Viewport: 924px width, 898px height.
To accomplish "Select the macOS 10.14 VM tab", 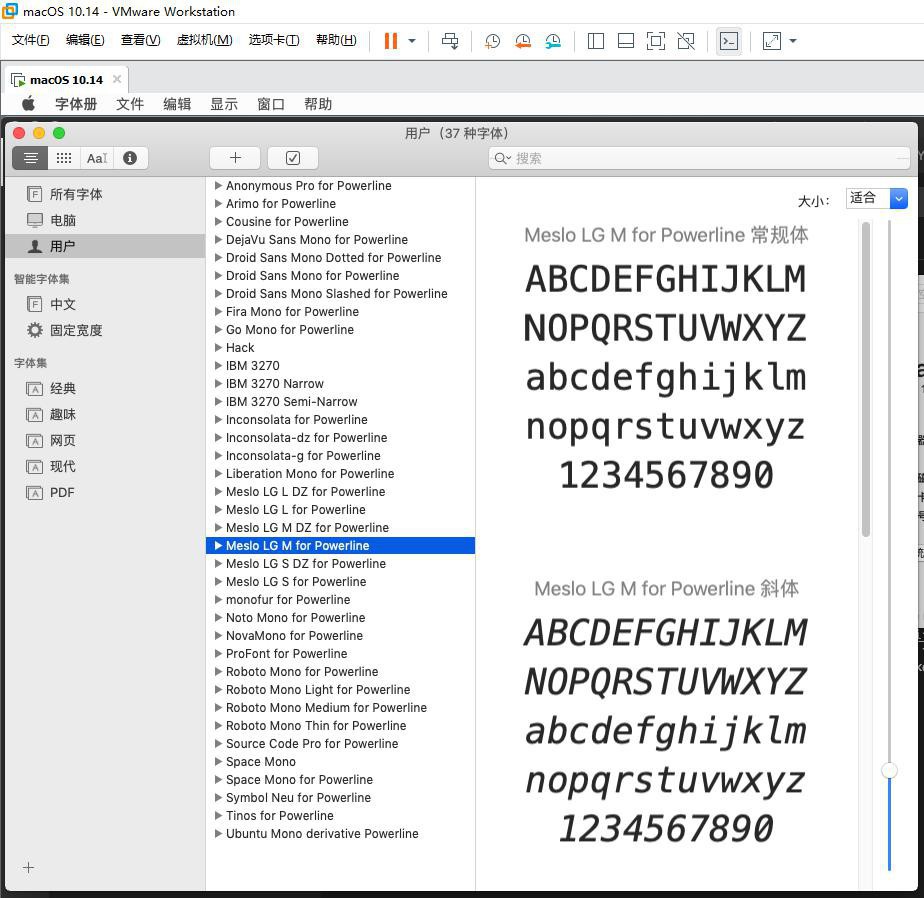I will [x=66, y=80].
